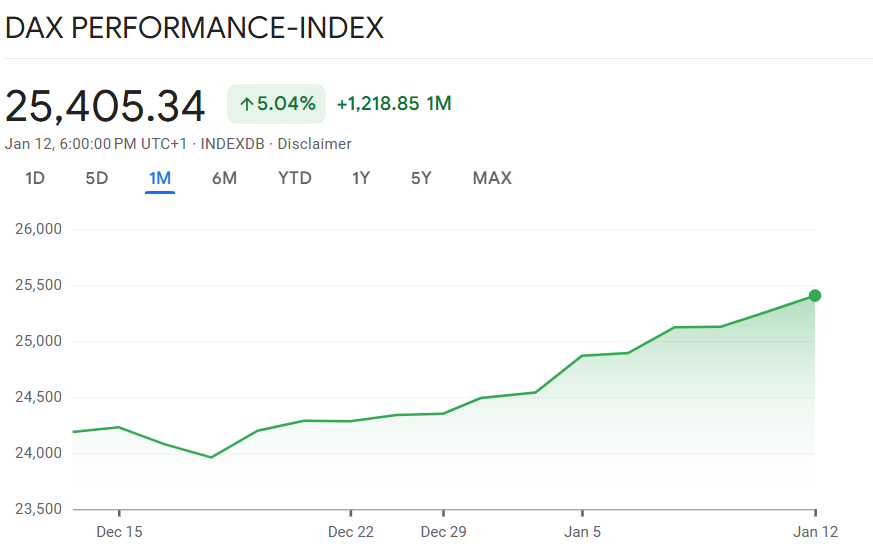This screenshot has width=873, height=553.
Task: Click the Dec 29 axis label
Action: tap(443, 532)
